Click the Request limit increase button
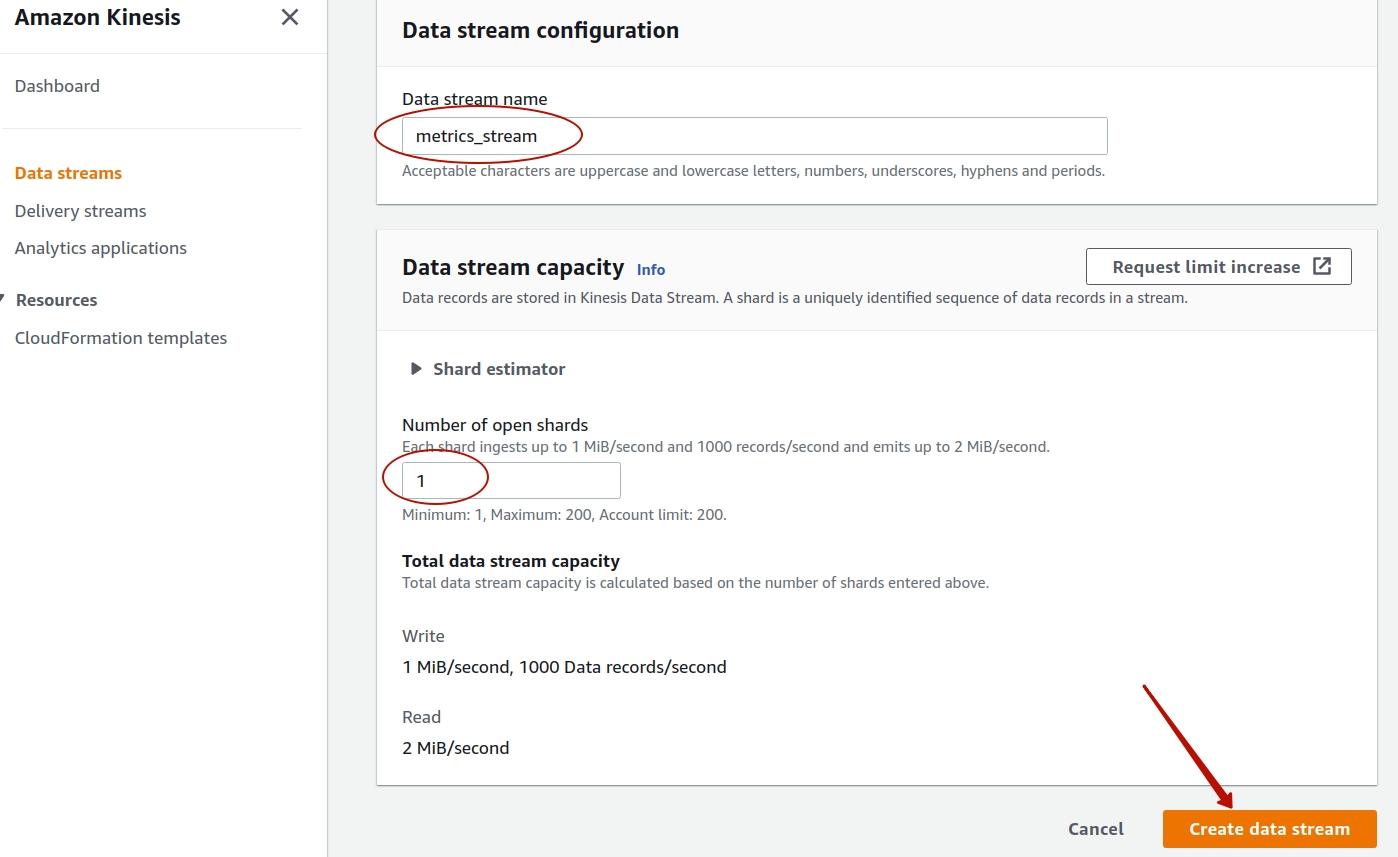 (1218, 266)
